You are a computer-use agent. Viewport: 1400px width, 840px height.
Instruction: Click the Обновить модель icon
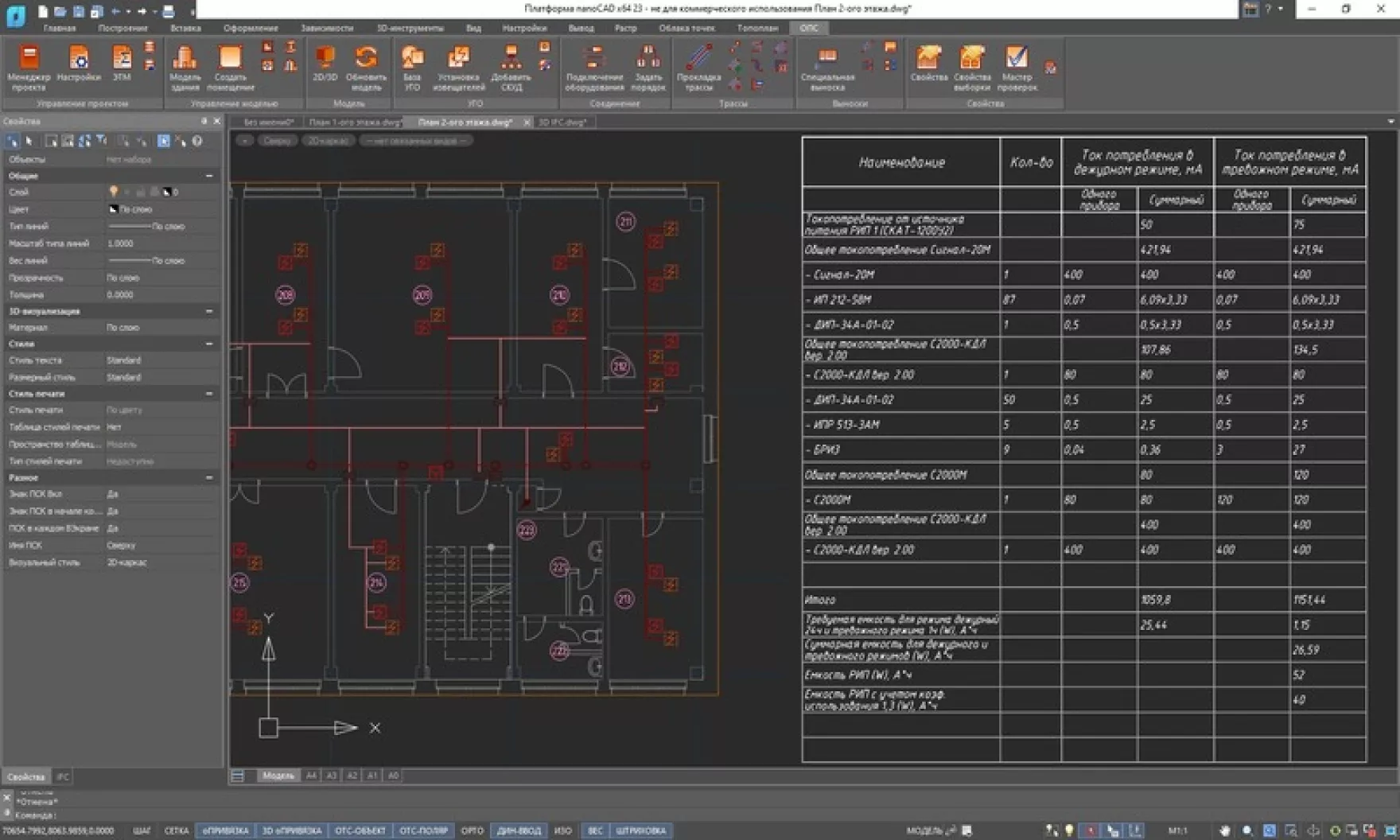(x=364, y=68)
